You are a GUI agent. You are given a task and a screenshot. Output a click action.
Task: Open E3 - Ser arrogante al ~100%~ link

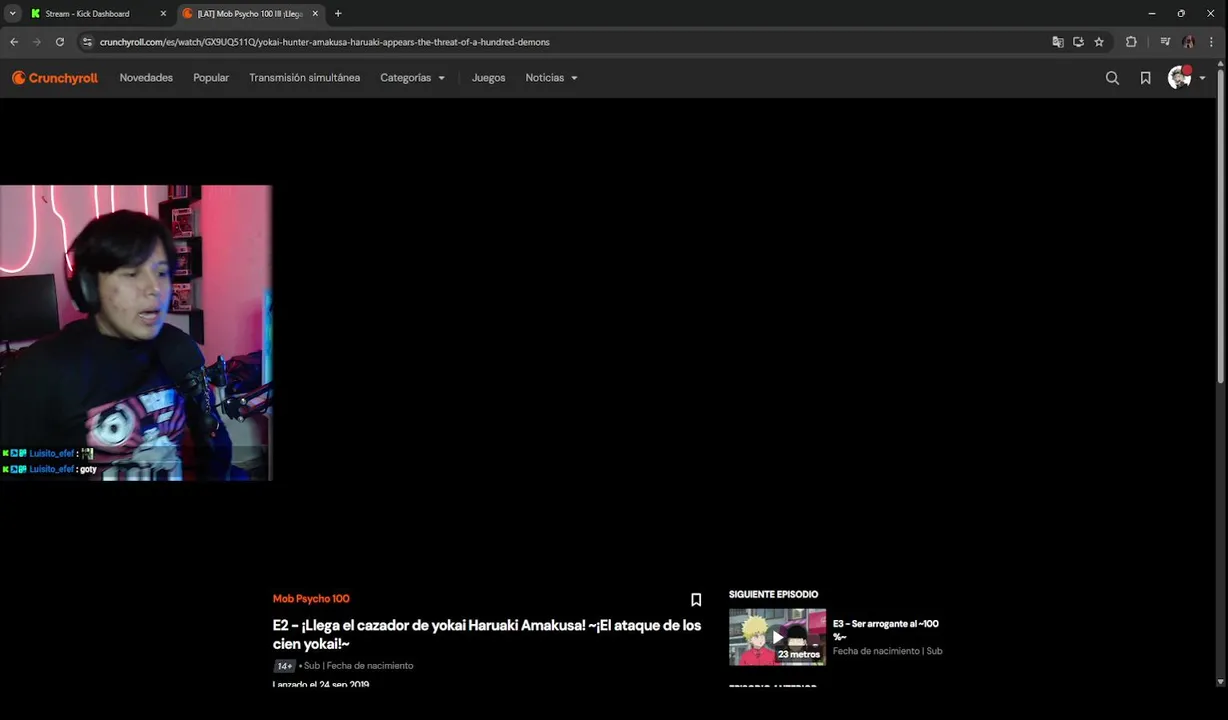click(x=885, y=630)
